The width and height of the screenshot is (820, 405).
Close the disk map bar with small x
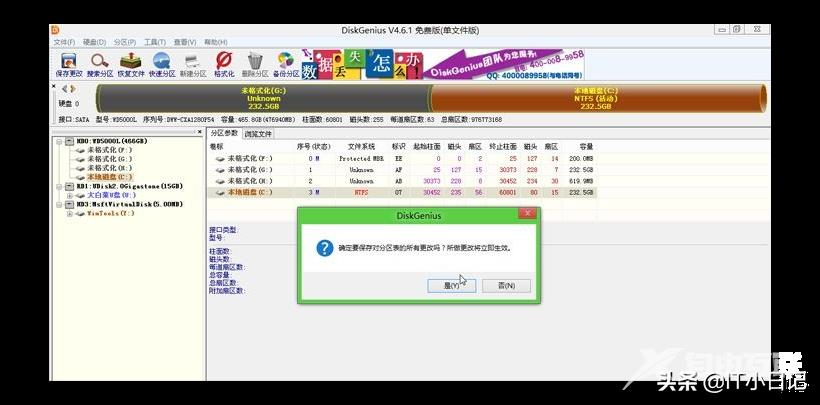53,86
